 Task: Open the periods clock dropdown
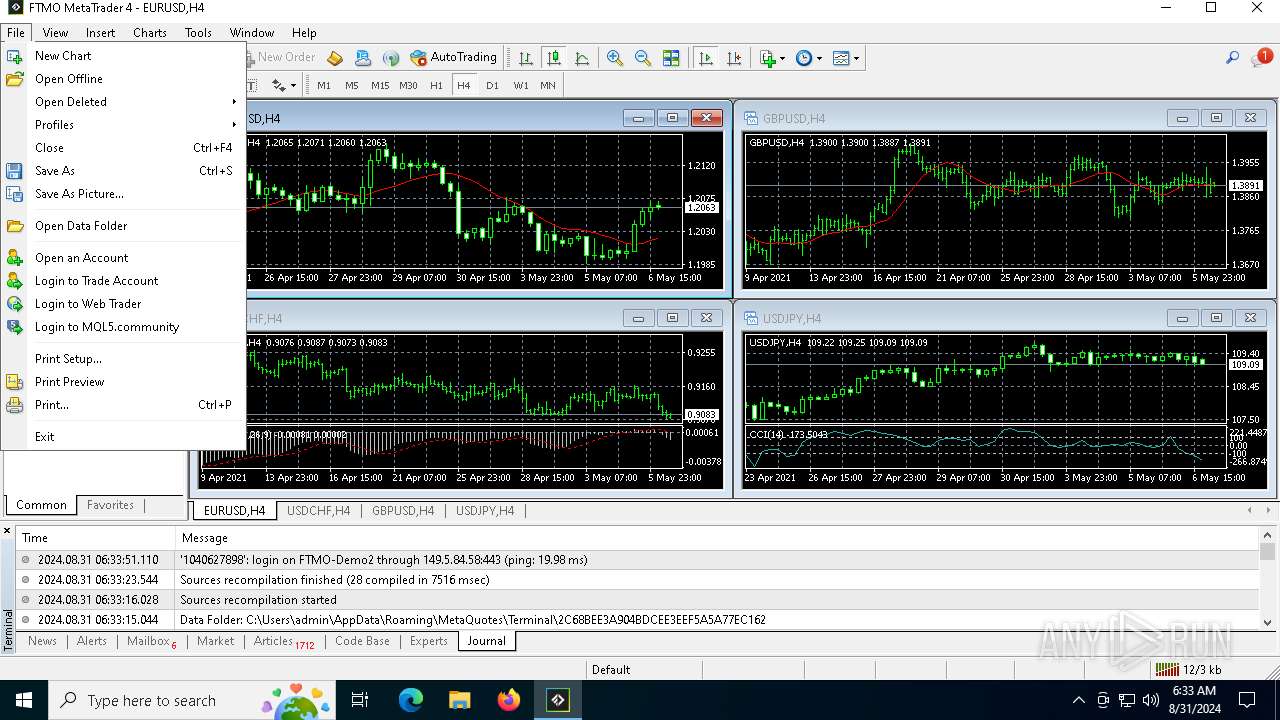point(808,58)
